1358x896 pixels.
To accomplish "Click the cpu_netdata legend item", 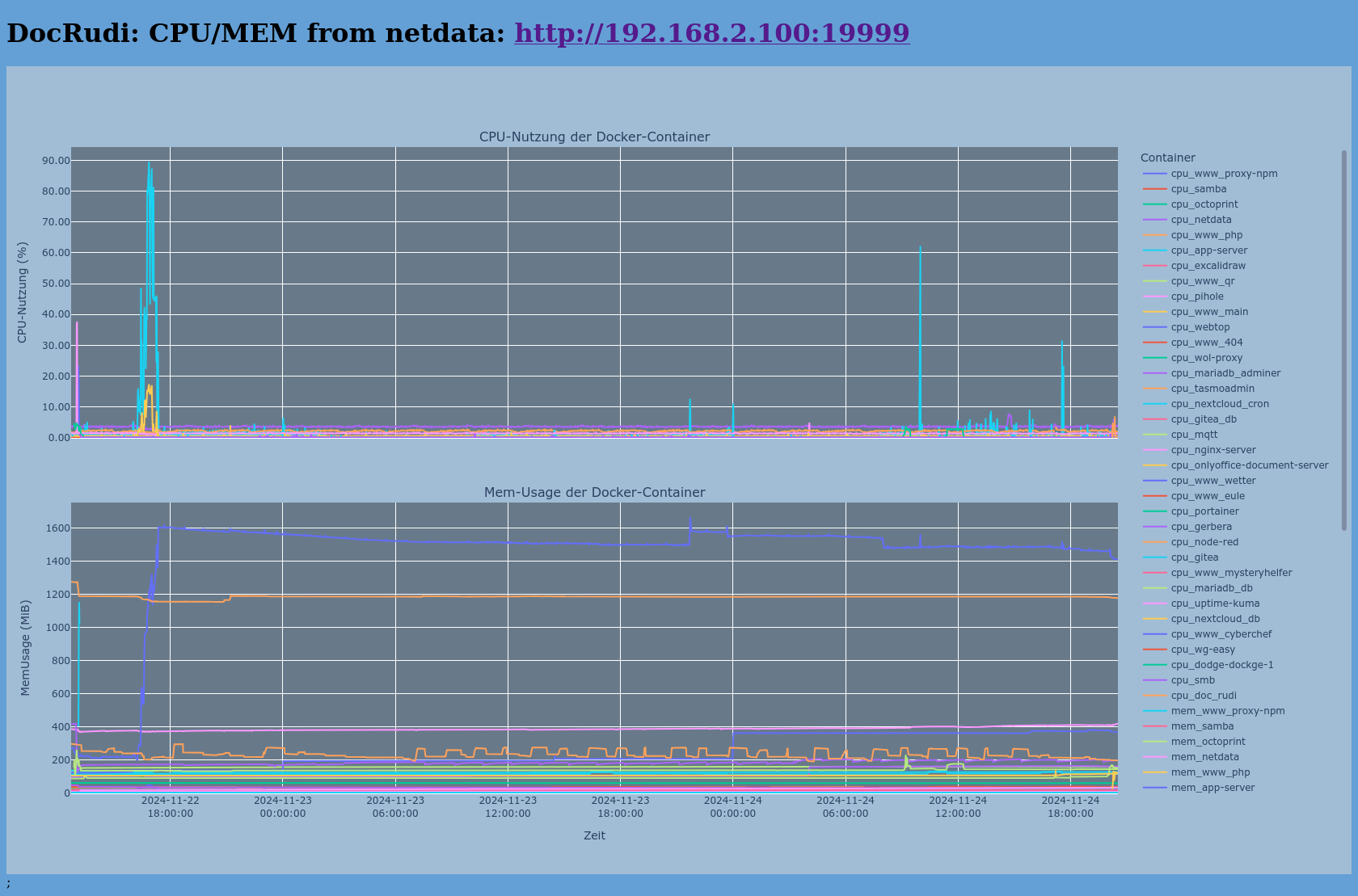I will click(x=1200, y=220).
